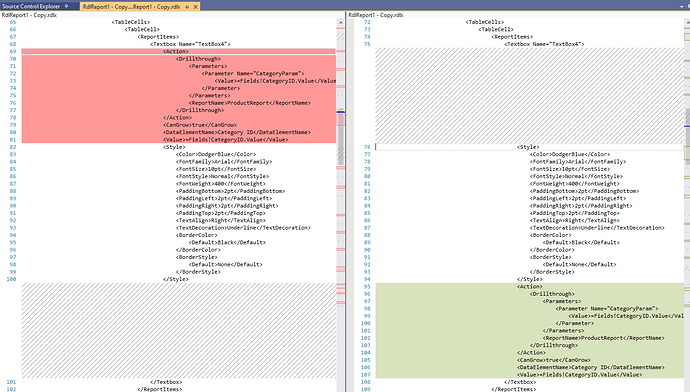
Task: Click the right pane scroll-up arrow
Action: pyautogui.click(x=687, y=22)
